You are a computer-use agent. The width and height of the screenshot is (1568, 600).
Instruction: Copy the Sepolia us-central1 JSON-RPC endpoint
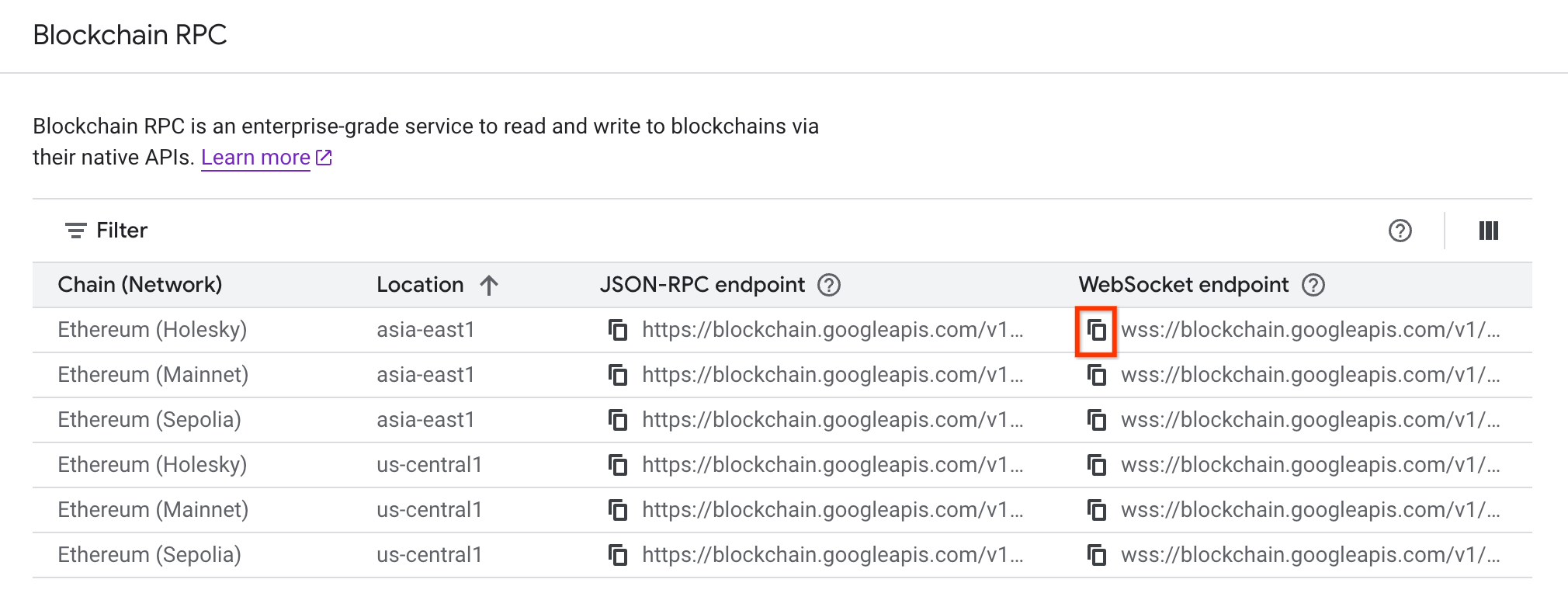pyautogui.click(x=618, y=554)
